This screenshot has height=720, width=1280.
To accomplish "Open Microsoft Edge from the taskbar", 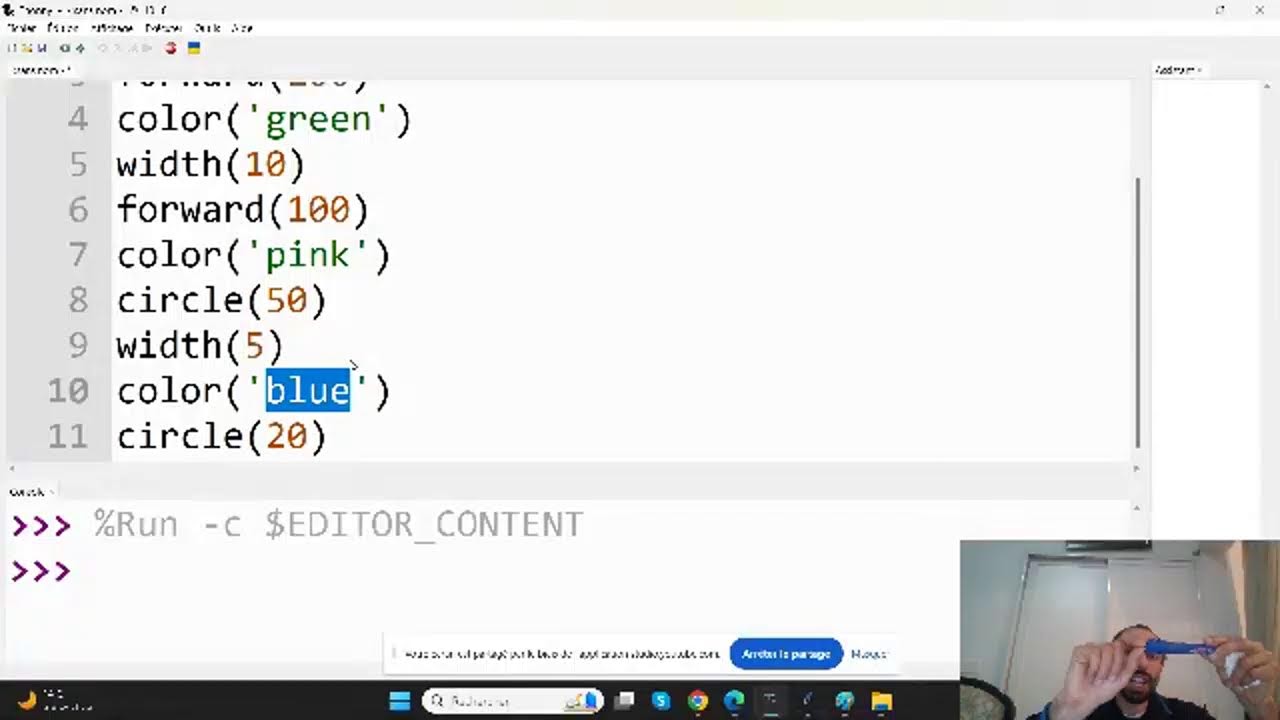I will (x=734, y=701).
